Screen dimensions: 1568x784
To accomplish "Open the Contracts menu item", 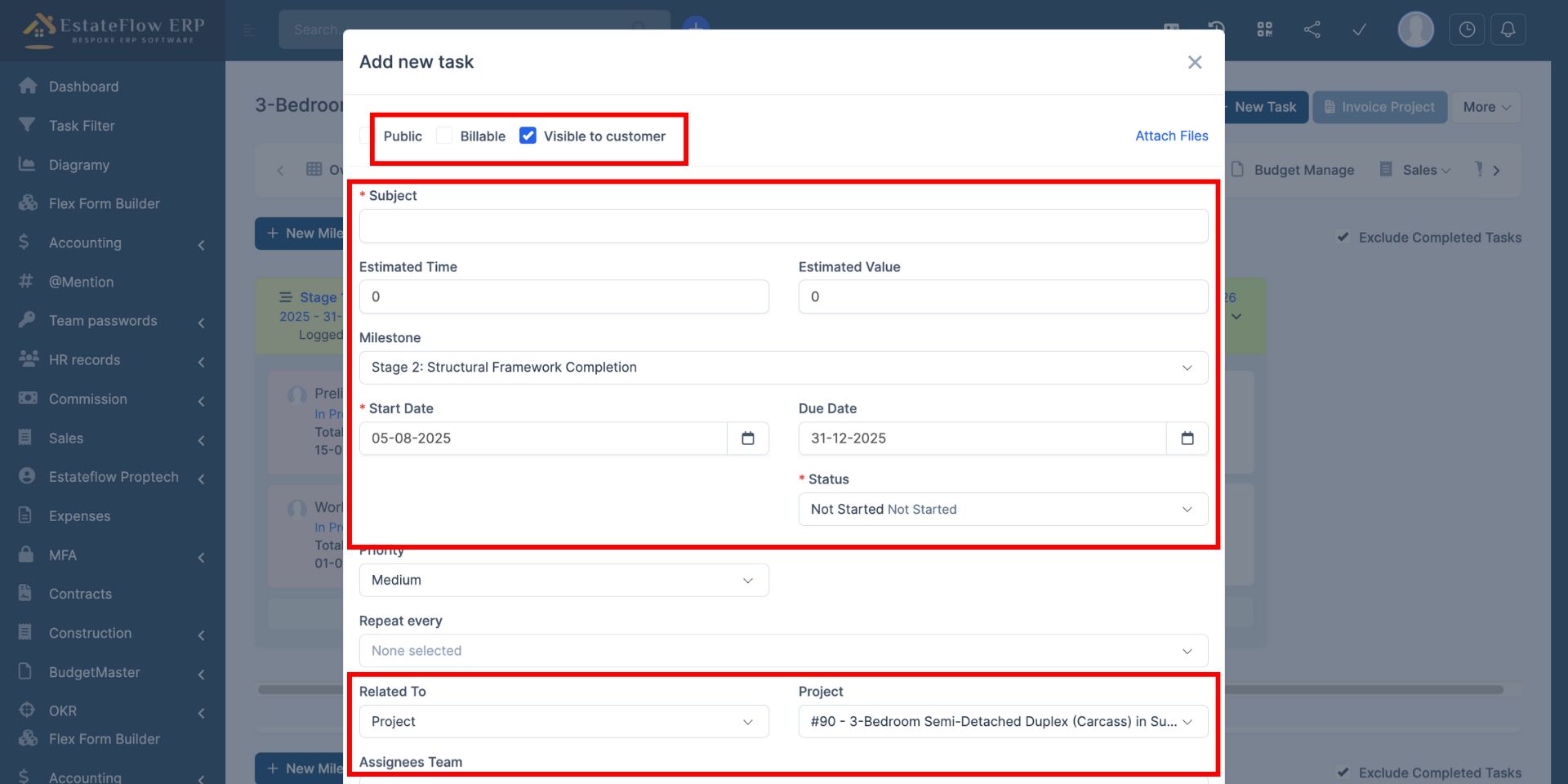I will click(80, 594).
